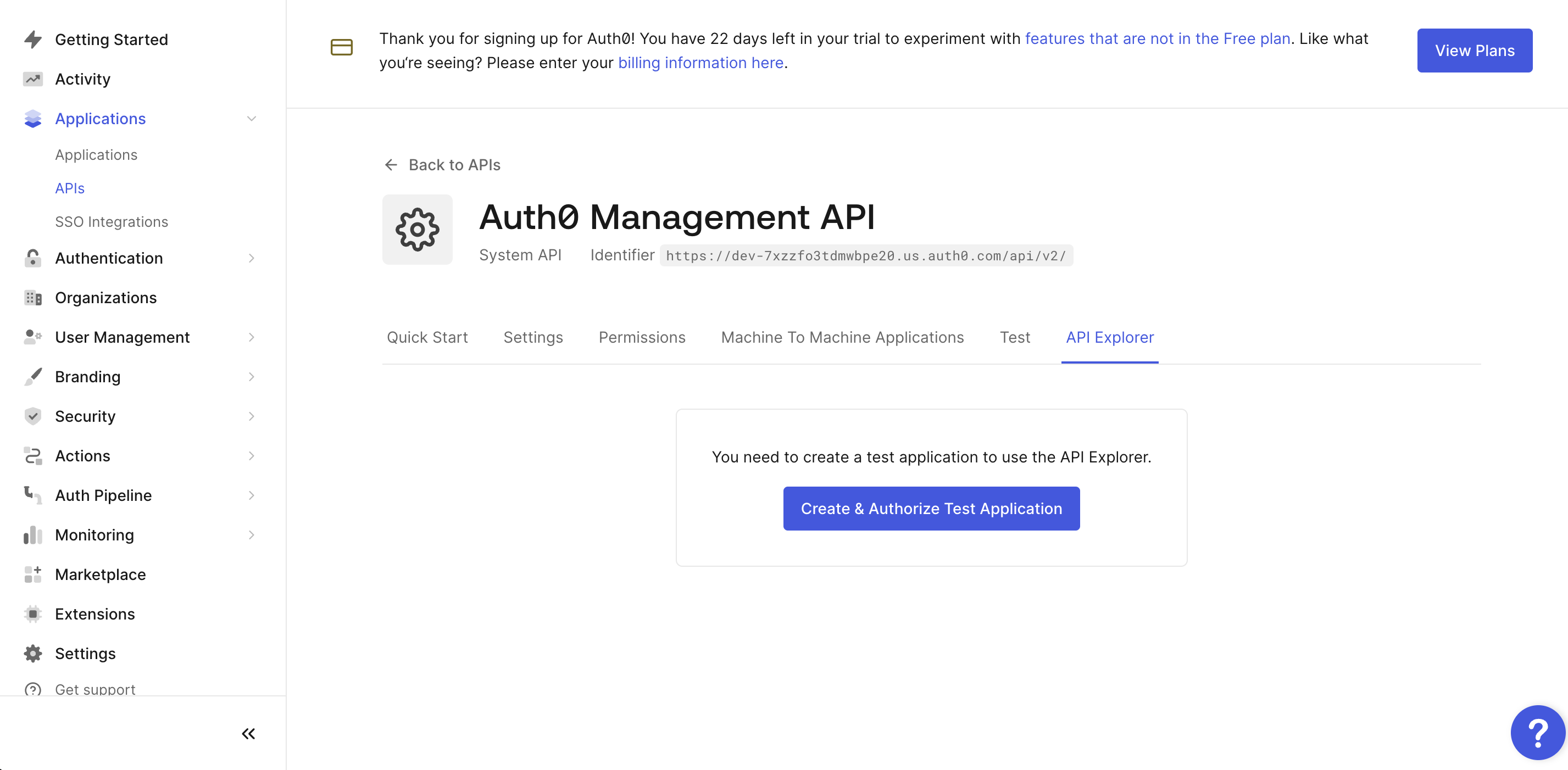Open the Marketplace icon in sidebar
The height and width of the screenshot is (770, 1568).
click(x=33, y=574)
